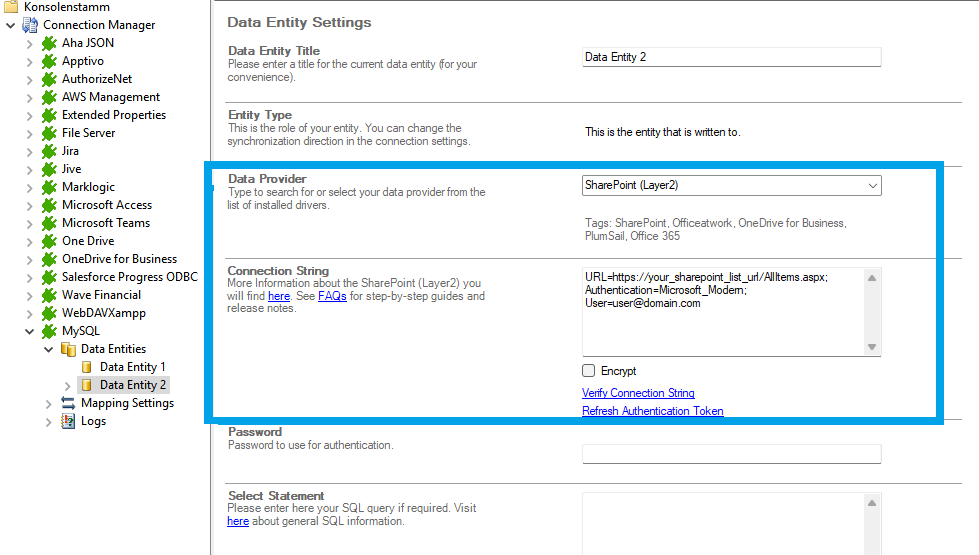The image size is (979, 555).
Task: Select the Apptivo tree label
Action: [x=82, y=61]
